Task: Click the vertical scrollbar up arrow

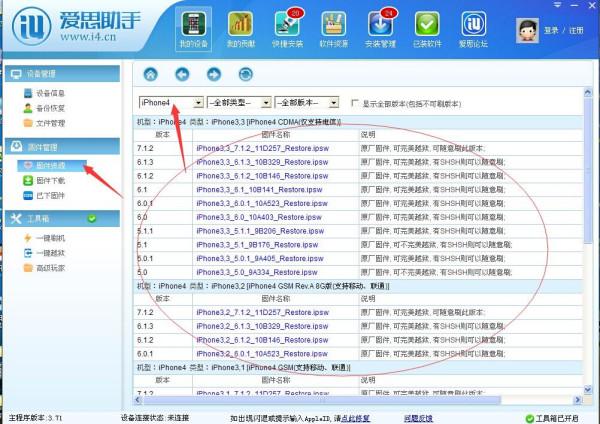Action: point(588,92)
